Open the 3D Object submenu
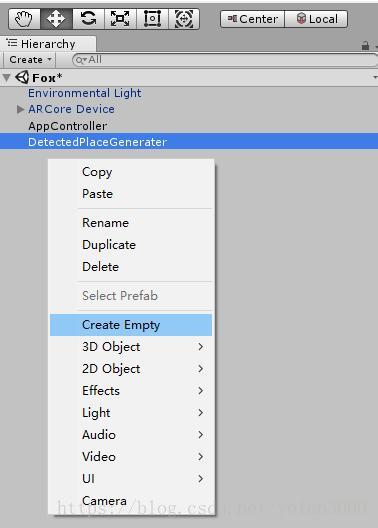378x528 pixels. (131, 347)
